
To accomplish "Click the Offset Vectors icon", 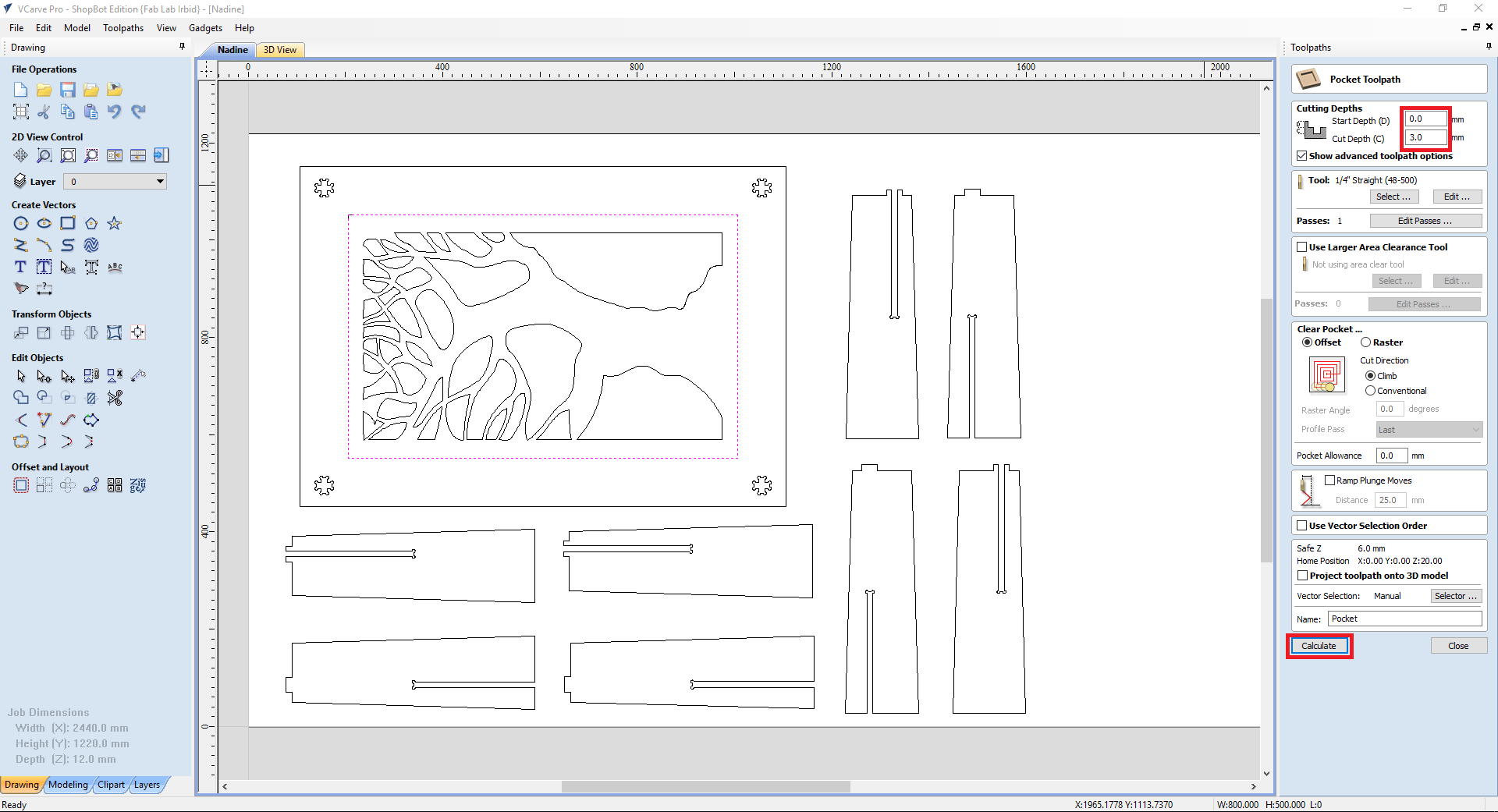I will click(21, 485).
